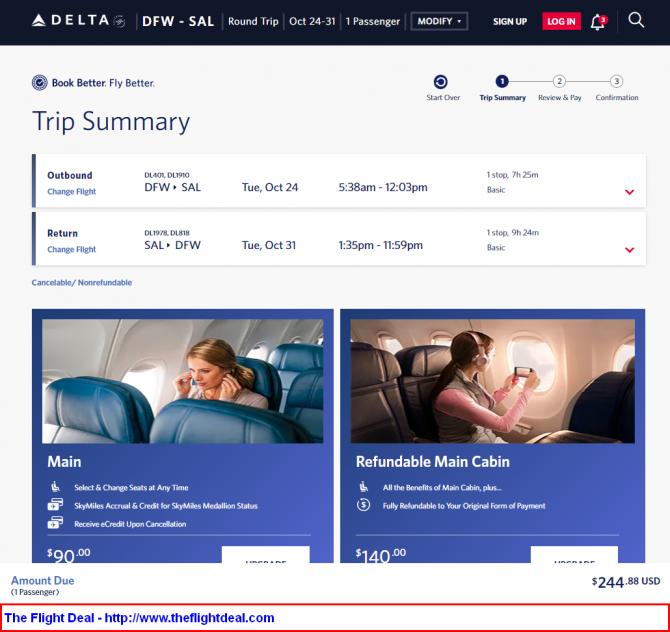
Task: Click the LOG IN button
Action: [x=561, y=21]
